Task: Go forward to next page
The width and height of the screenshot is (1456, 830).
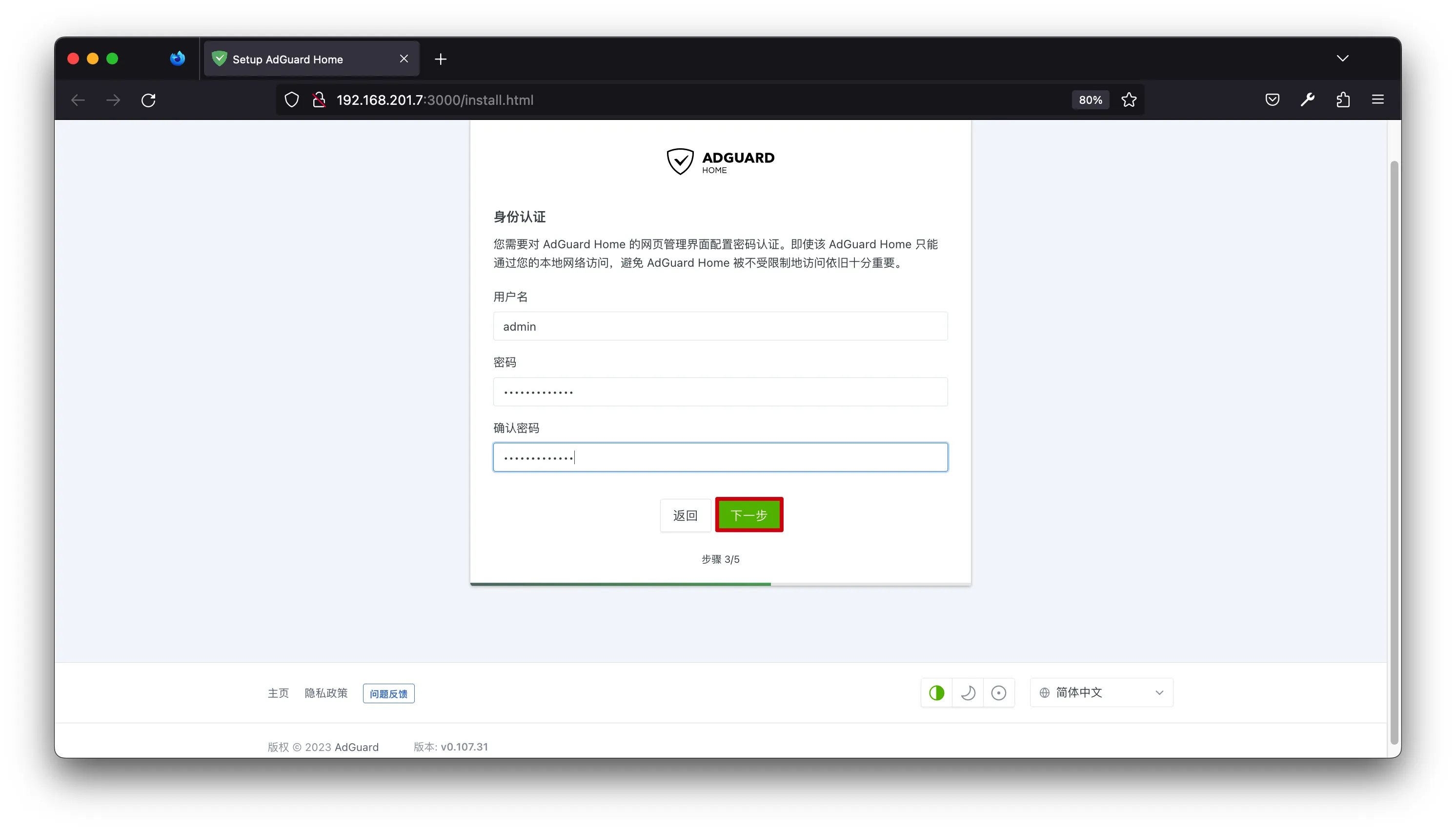Action: tap(114, 100)
